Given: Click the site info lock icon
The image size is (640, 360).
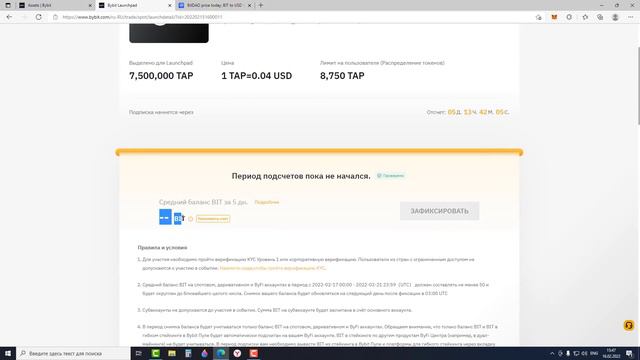Looking at the screenshot, I should tap(56, 17).
